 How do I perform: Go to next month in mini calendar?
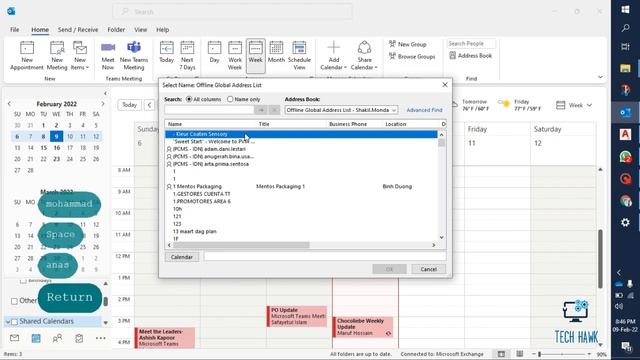click(x=102, y=104)
